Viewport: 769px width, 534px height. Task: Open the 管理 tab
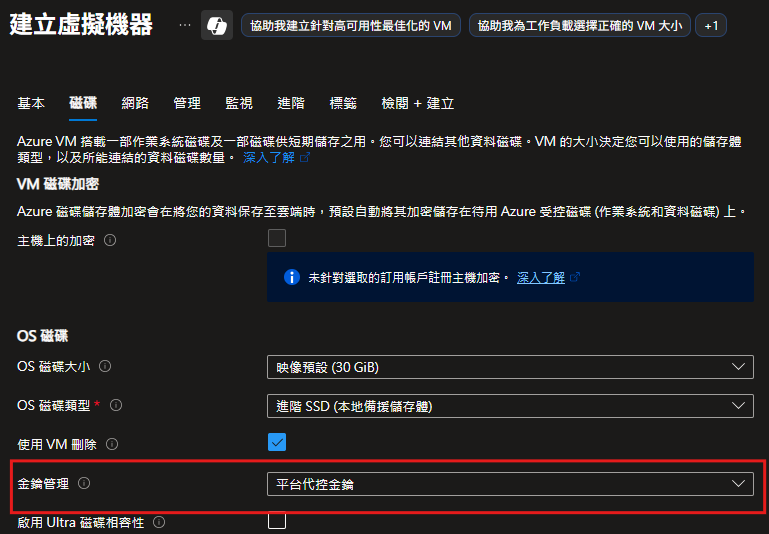tap(187, 103)
